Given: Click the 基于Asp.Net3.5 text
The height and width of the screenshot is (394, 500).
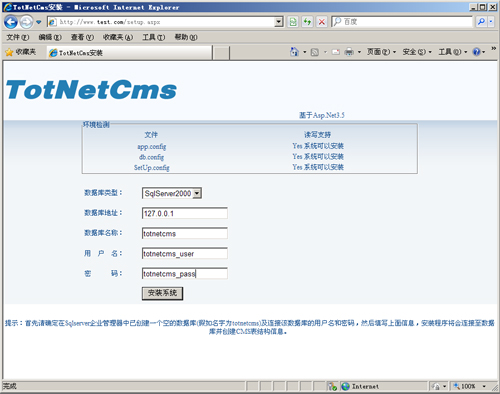Looking at the screenshot, I should click(322, 115).
